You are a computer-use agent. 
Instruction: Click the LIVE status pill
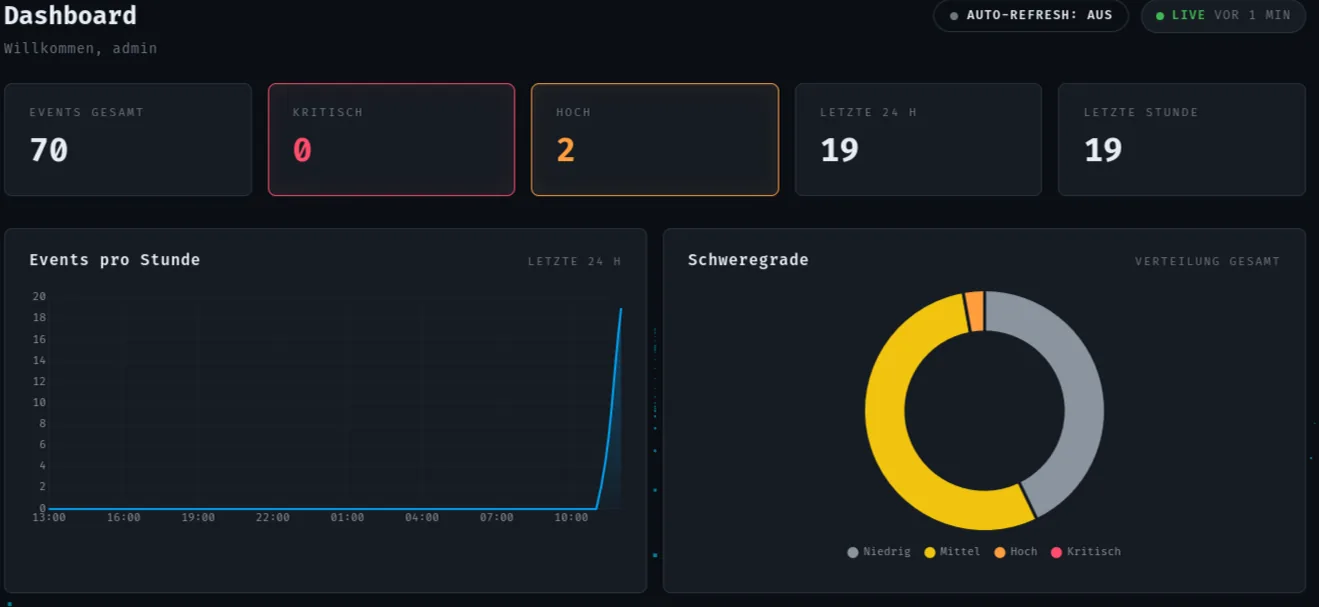point(1223,16)
